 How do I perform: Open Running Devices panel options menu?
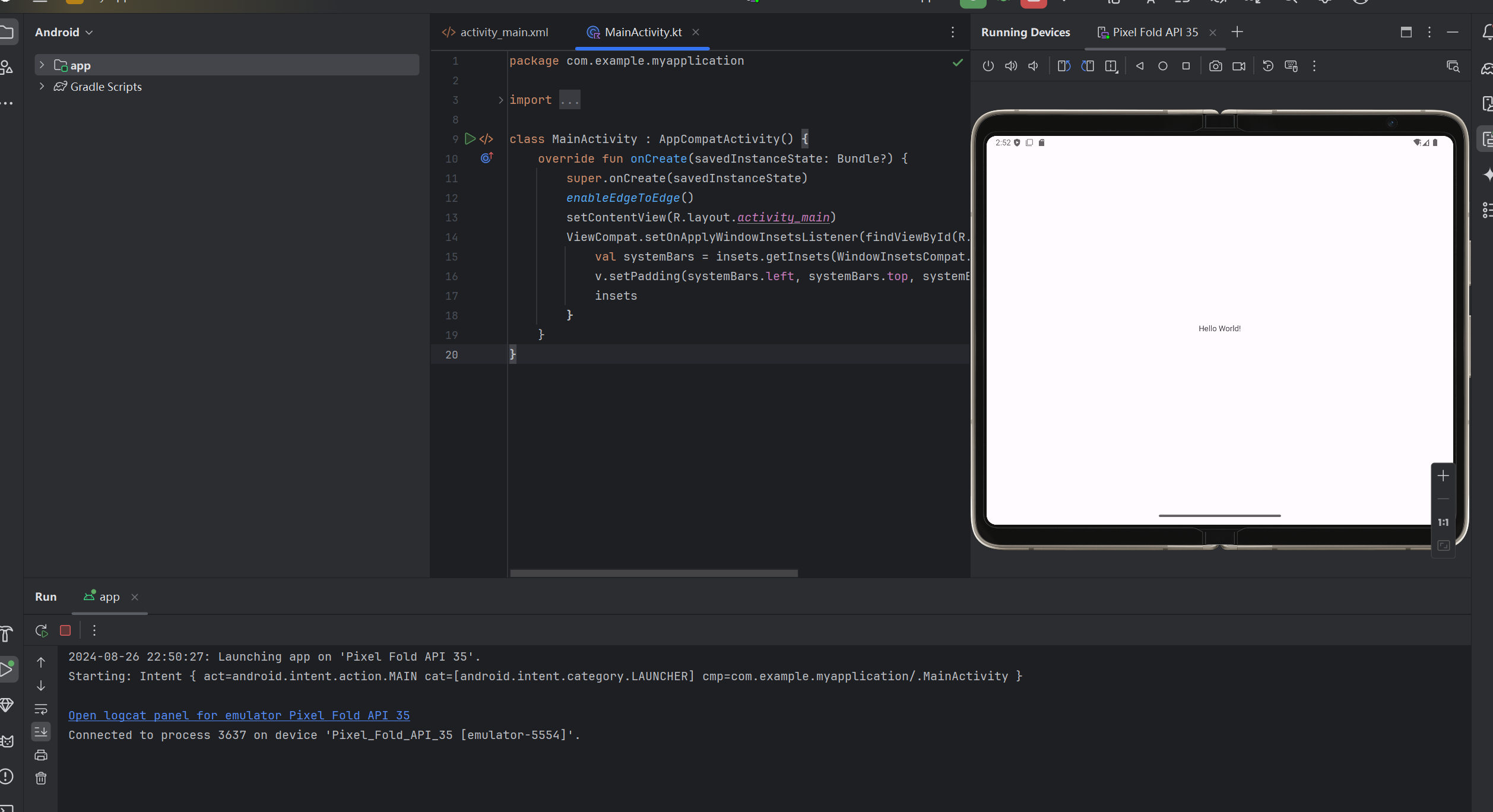click(1429, 32)
